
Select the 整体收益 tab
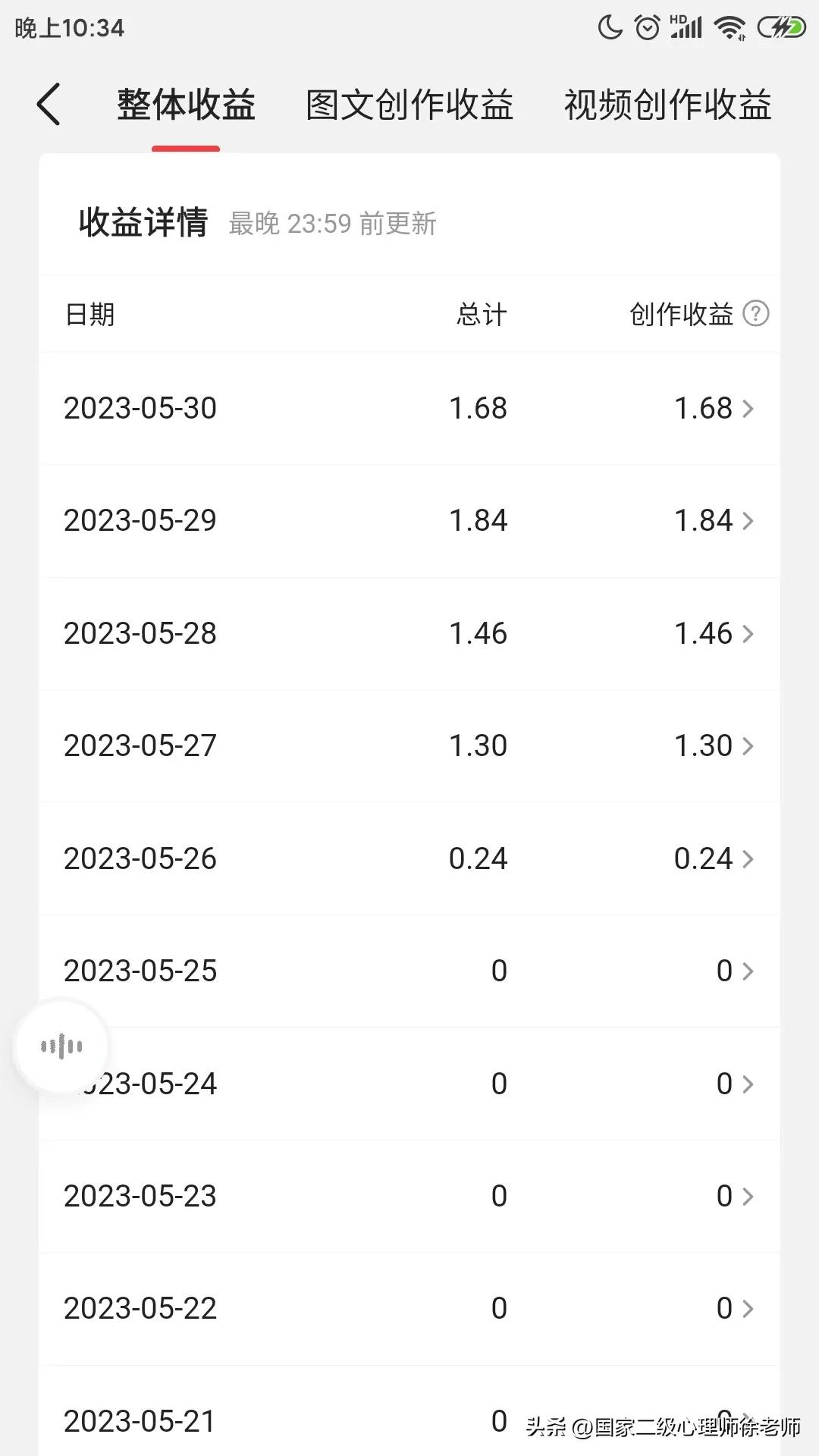point(186,105)
